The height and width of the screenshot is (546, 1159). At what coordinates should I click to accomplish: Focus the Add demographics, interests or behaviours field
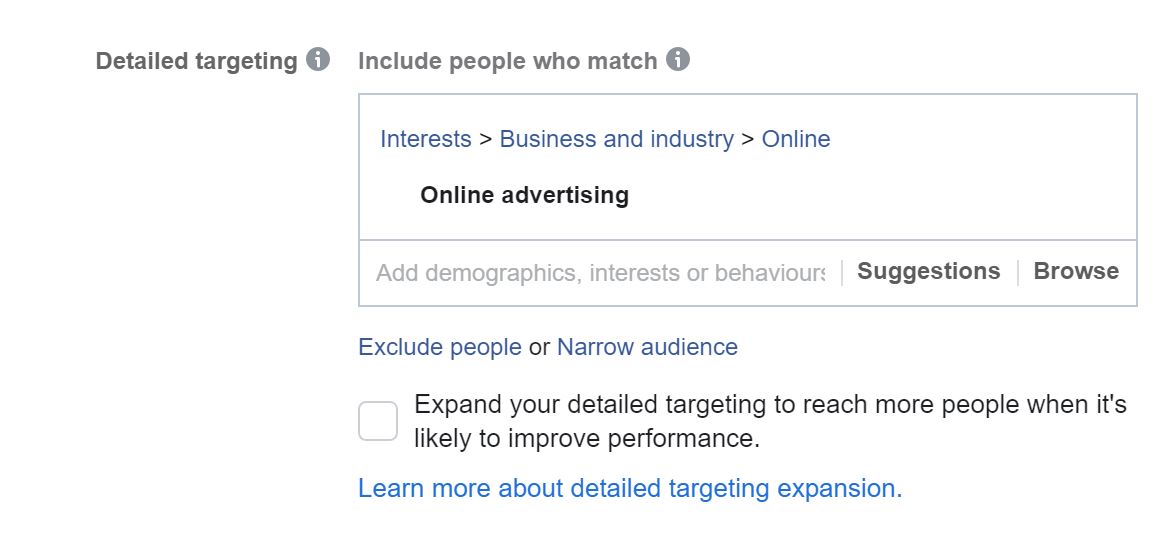pyautogui.click(x=599, y=273)
